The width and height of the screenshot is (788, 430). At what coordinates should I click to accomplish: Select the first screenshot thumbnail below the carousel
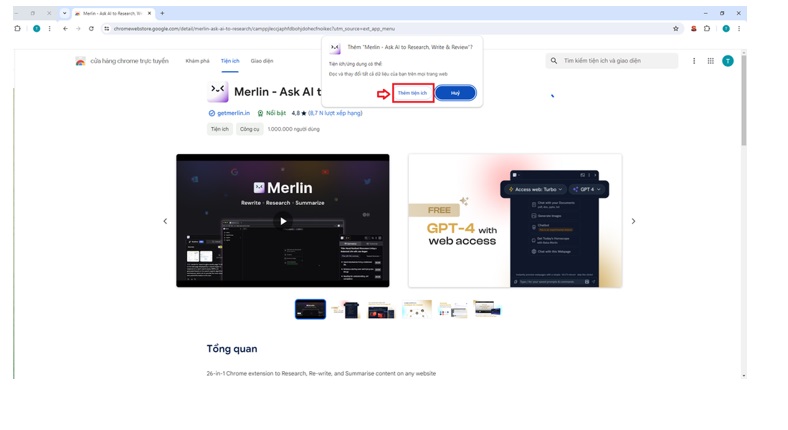point(310,310)
